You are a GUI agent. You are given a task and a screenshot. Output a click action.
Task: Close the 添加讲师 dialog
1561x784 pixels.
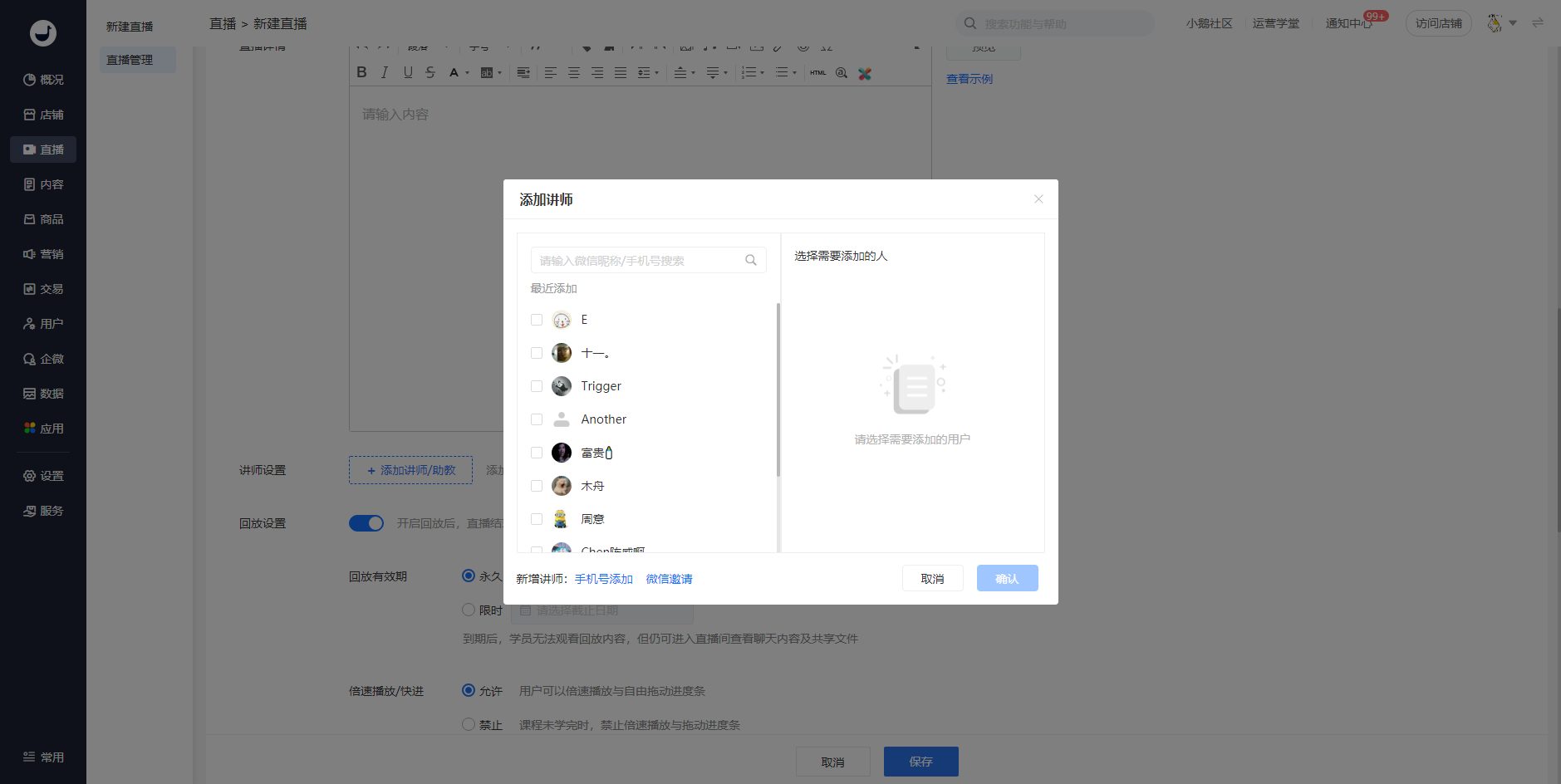1038,199
